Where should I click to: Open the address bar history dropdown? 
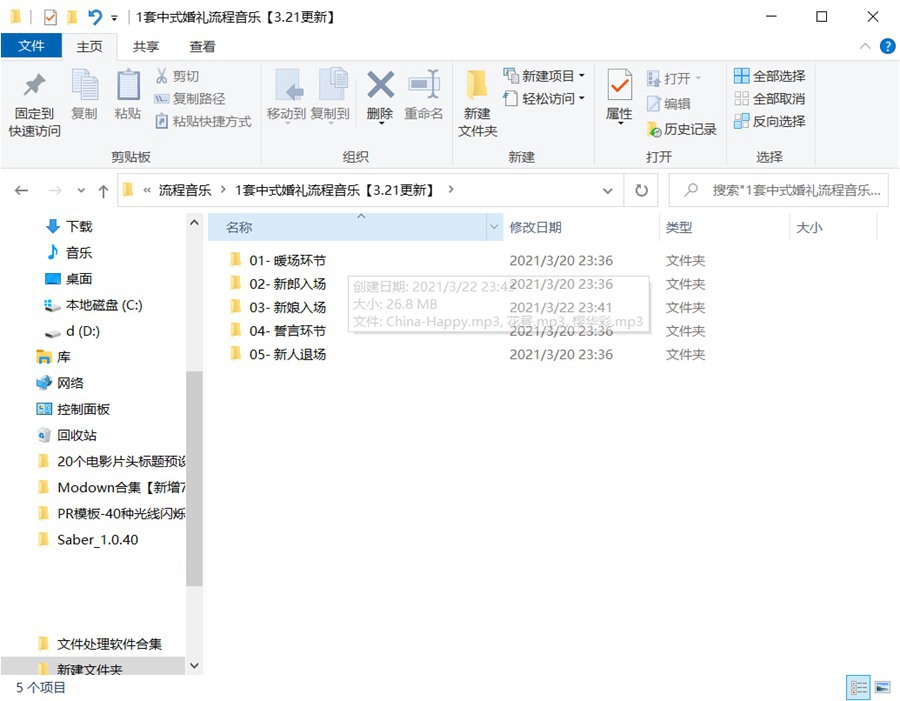pyautogui.click(x=608, y=190)
